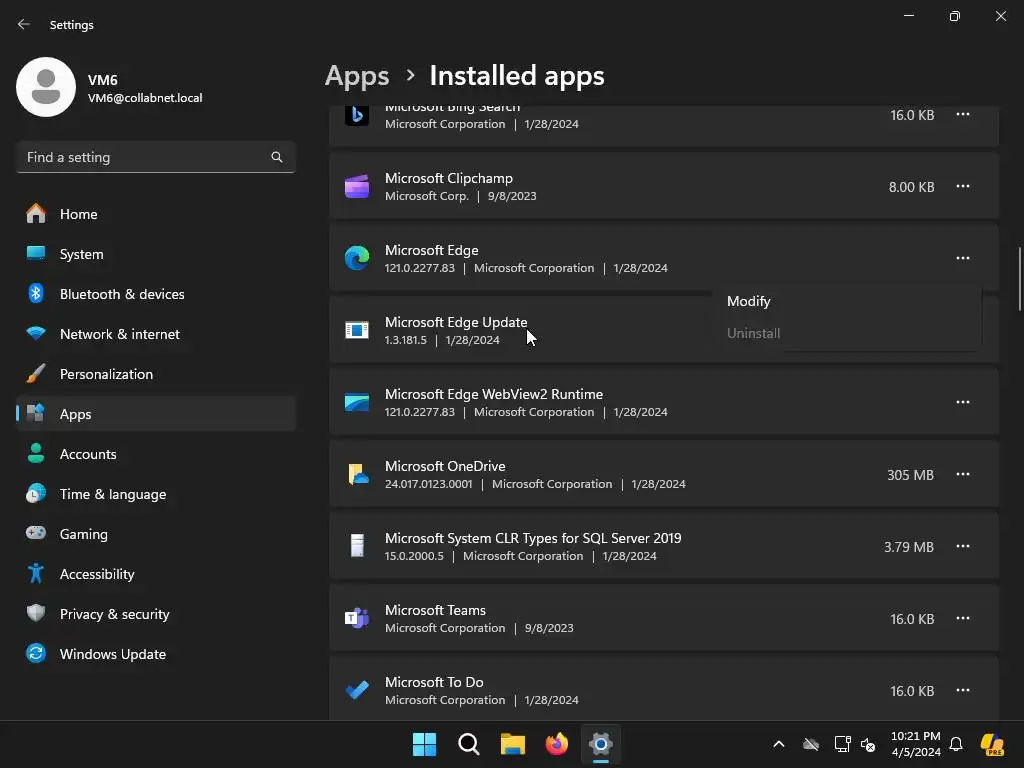Click the Apps breadcrumb link

(357, 76)
